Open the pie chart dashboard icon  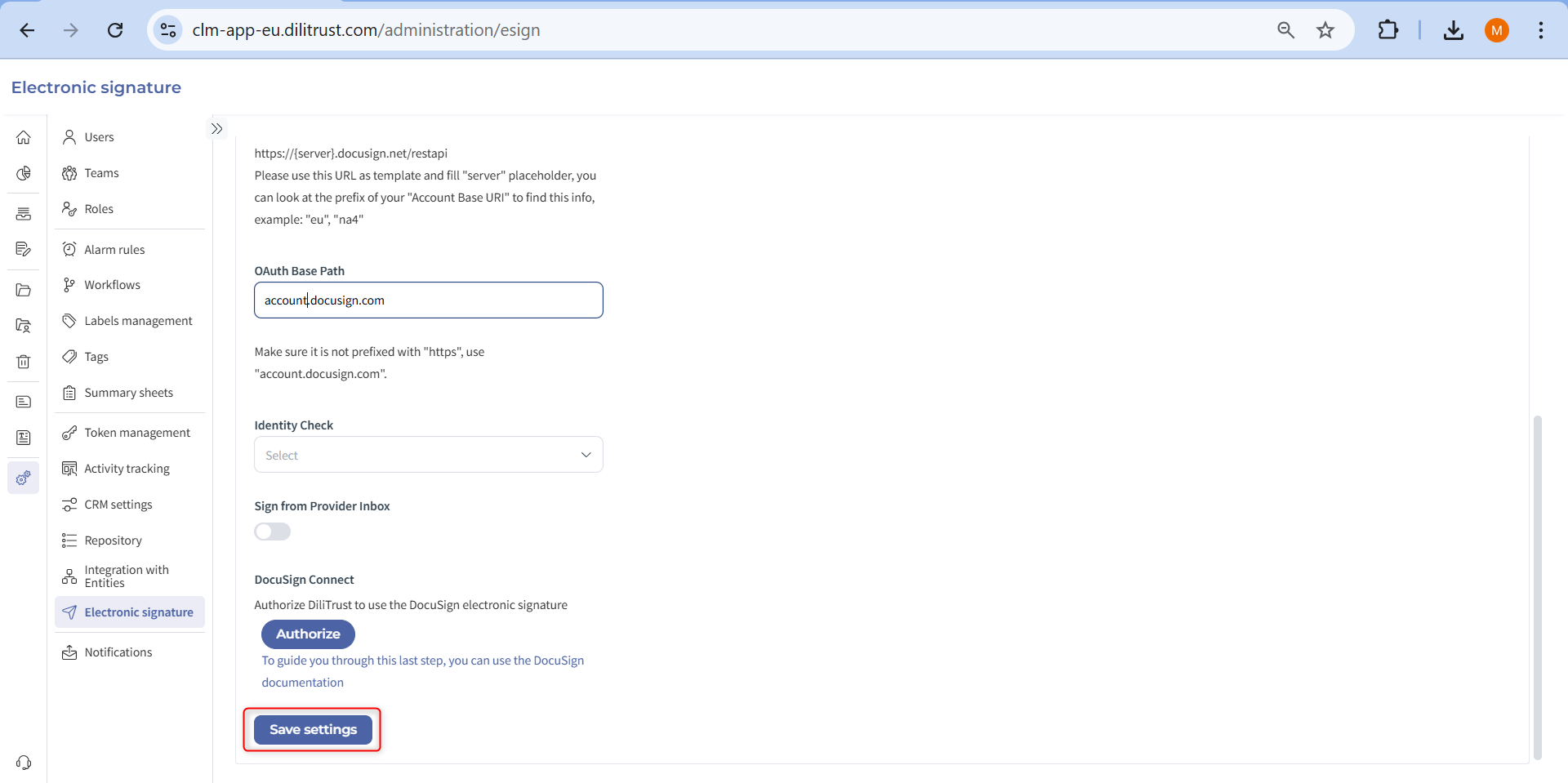[24, 173]
